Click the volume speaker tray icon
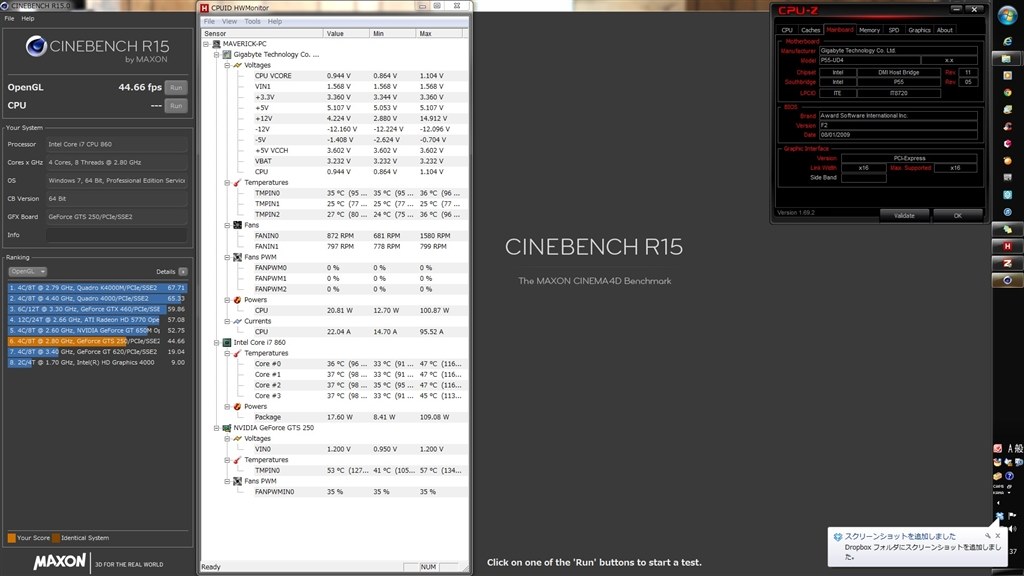This screenshot has height=576, width=1024. (x=1013, y=528)
